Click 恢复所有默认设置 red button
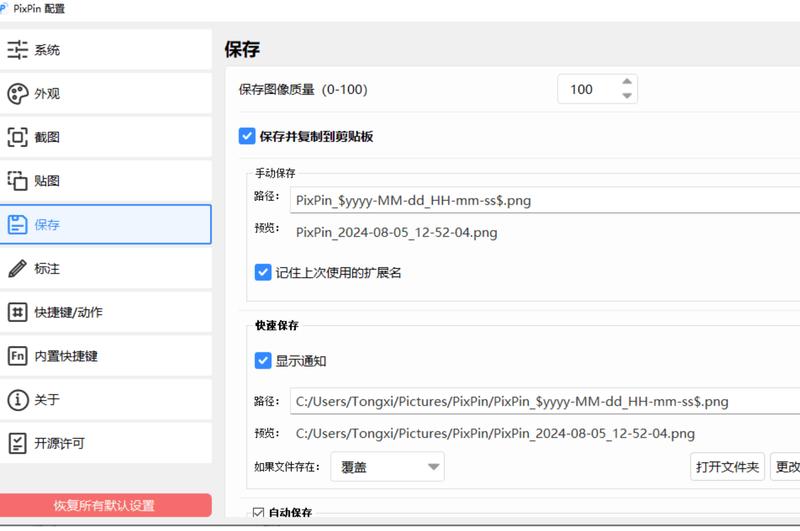Screen dimensions: 800x531 click(106, 505)
